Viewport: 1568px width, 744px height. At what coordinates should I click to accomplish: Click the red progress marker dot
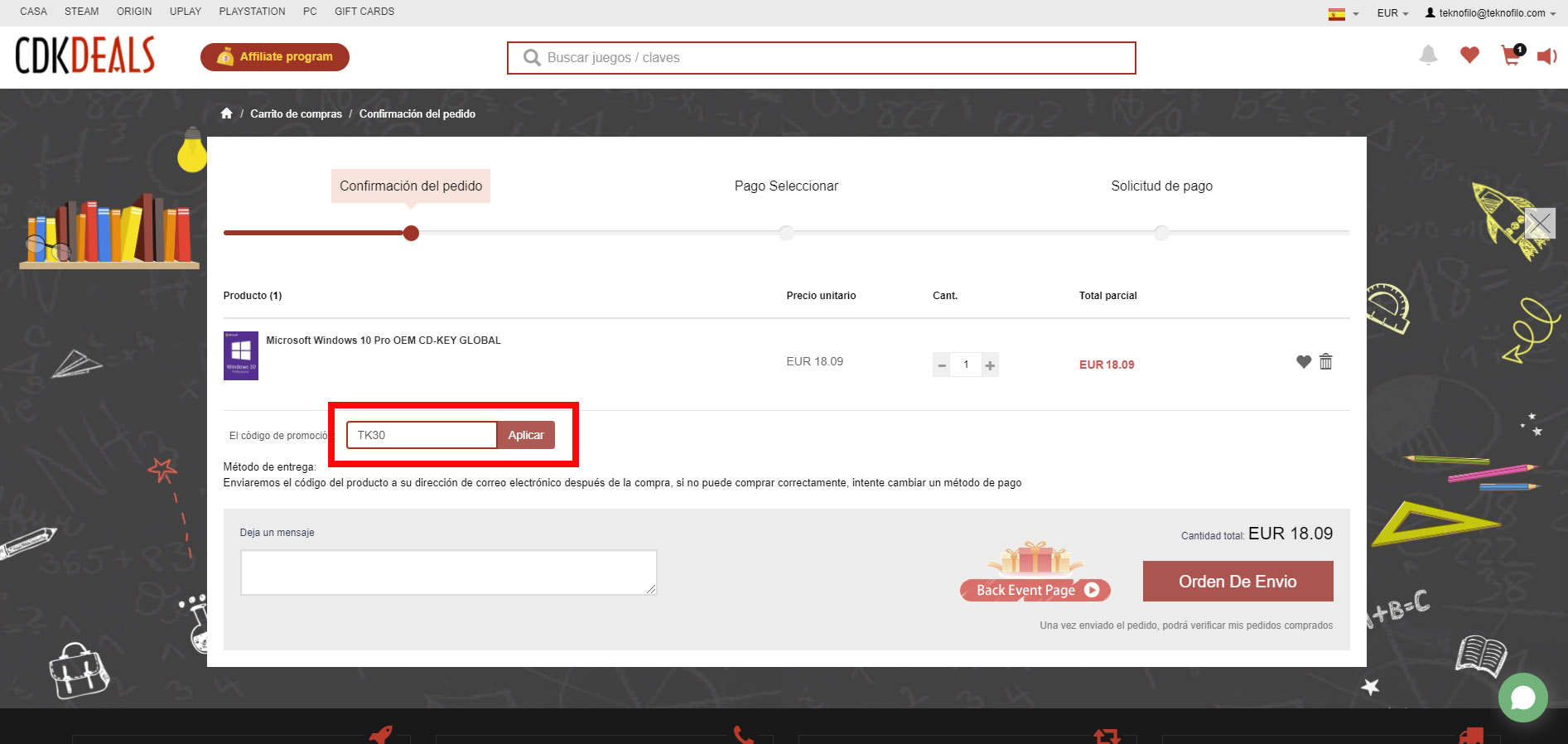click(411, 233)
